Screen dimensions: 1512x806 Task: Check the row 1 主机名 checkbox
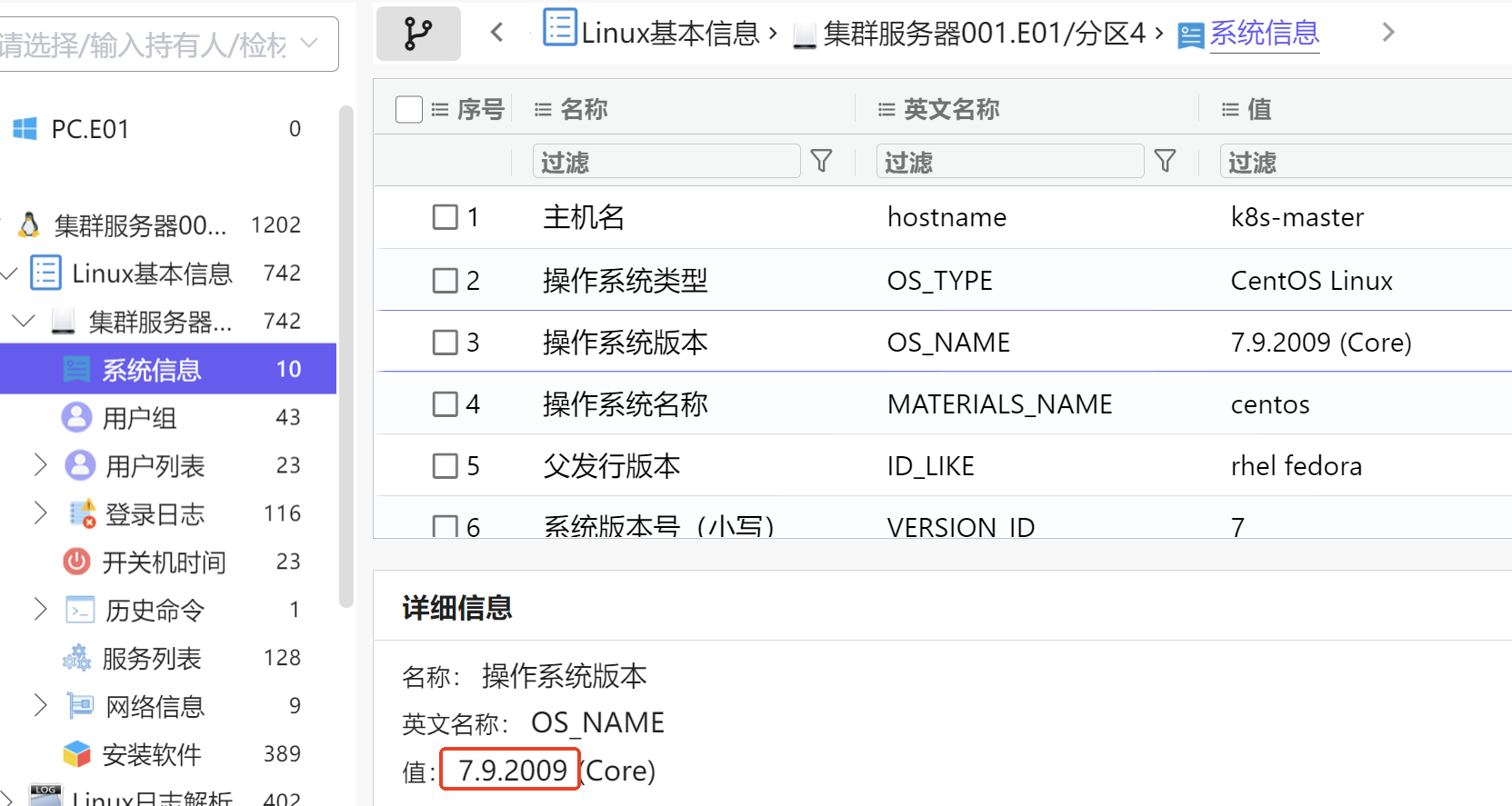446,217
